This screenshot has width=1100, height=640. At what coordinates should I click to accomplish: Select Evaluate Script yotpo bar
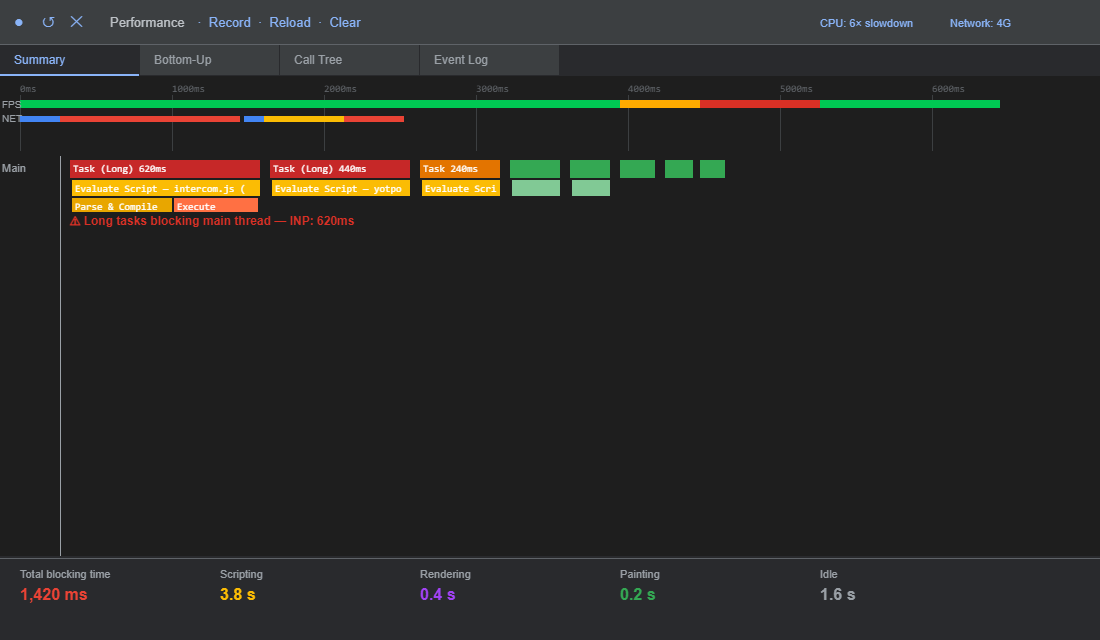[340, 188]
